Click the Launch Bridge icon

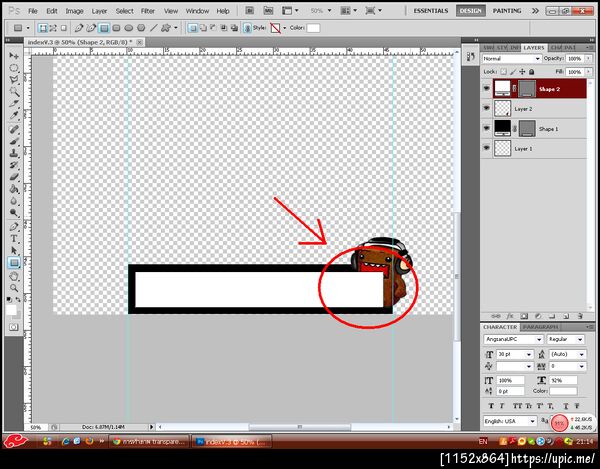point(249,11)
